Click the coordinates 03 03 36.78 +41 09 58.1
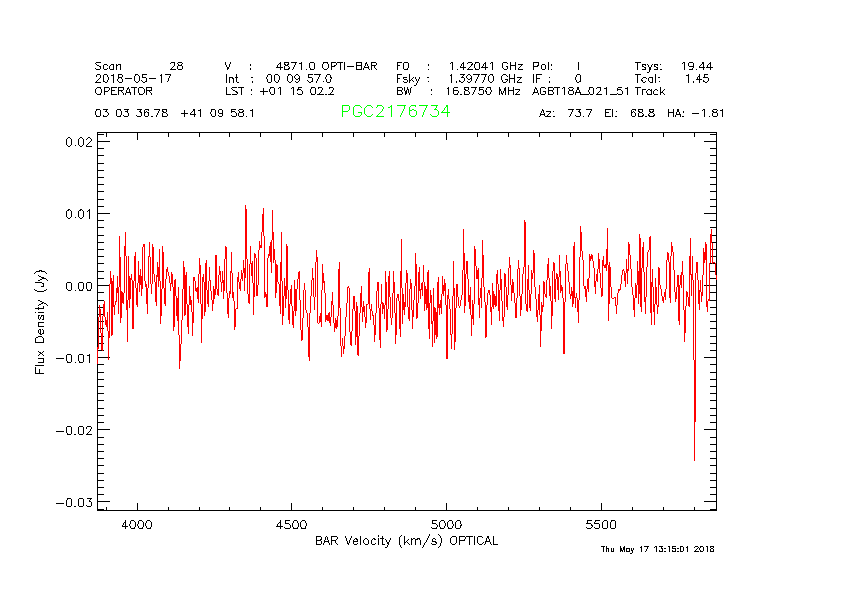Viewport: 842px width, 595px height. 175,113
